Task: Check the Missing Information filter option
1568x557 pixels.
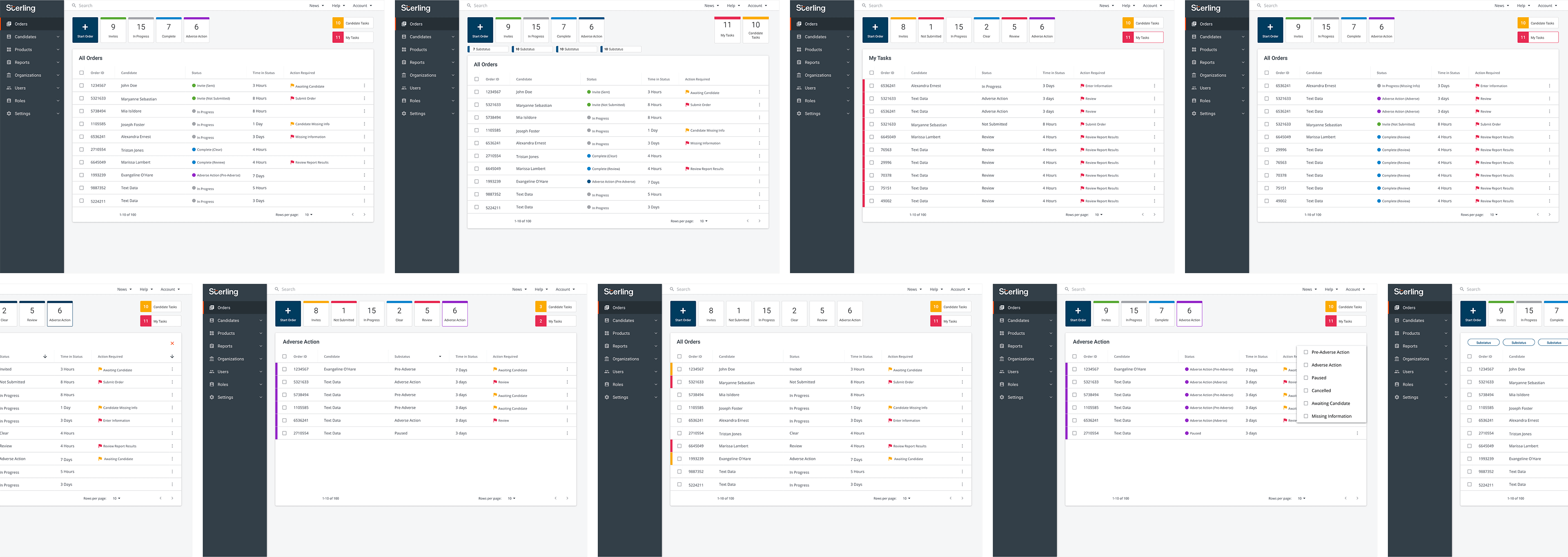Action: tap(1306, 416)
